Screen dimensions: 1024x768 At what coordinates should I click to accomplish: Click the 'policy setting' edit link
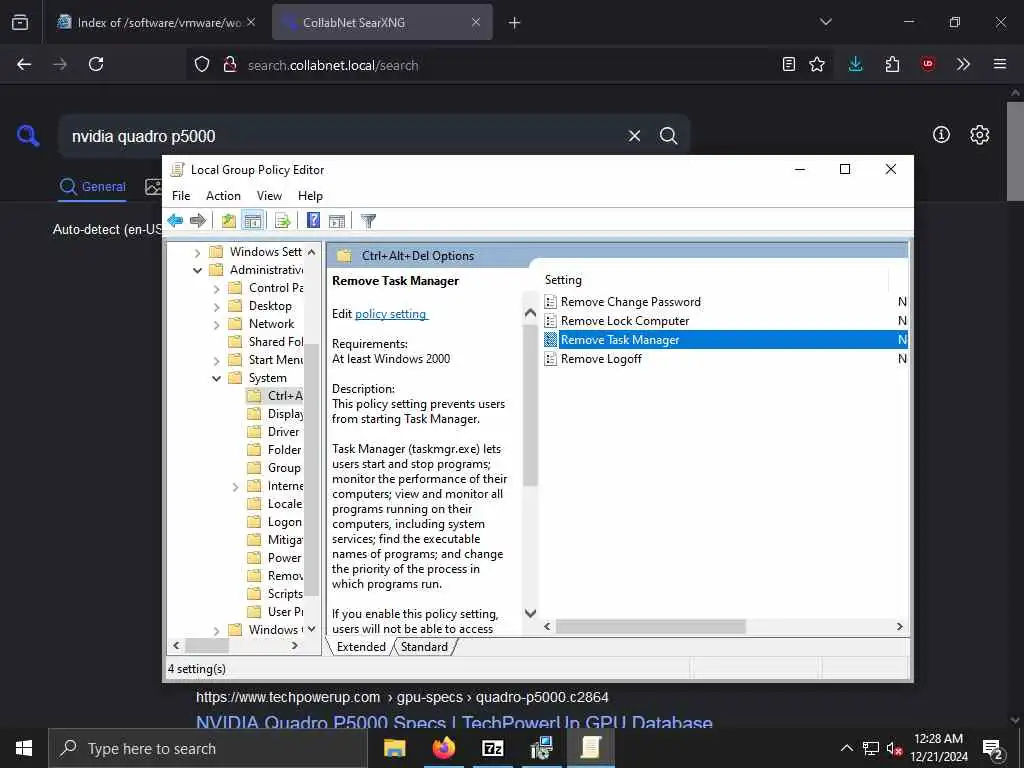pos(391,314)
